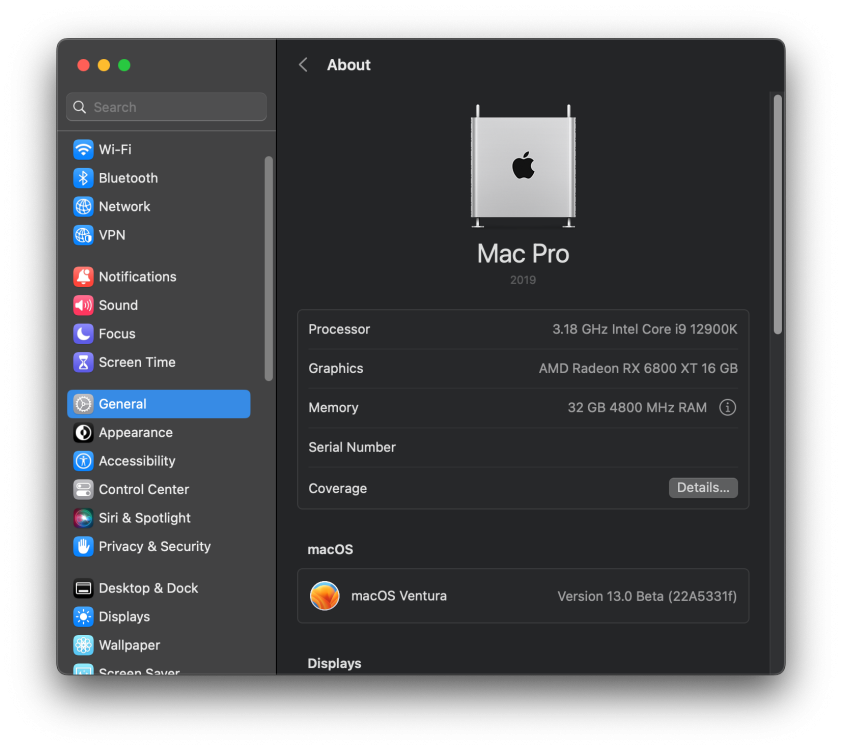Click the sidebar scrollbar

point(268,268)
